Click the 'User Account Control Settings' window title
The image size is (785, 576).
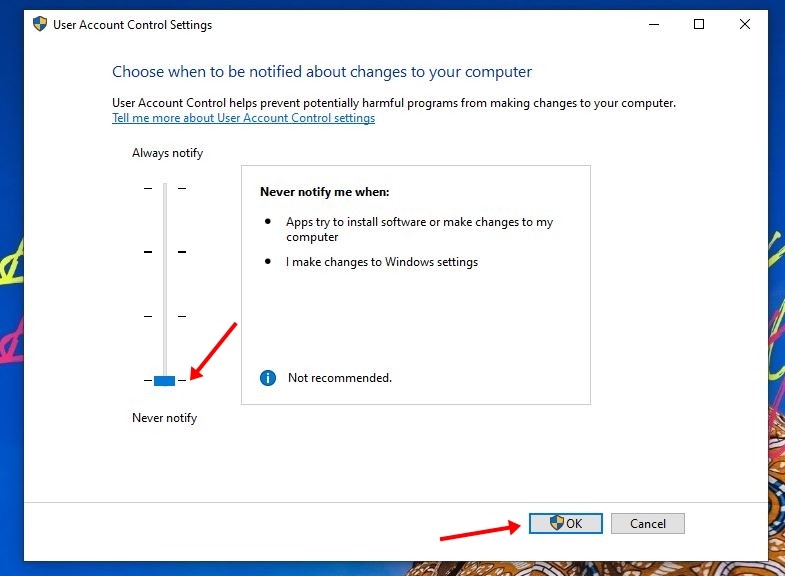tap(133, 25)
